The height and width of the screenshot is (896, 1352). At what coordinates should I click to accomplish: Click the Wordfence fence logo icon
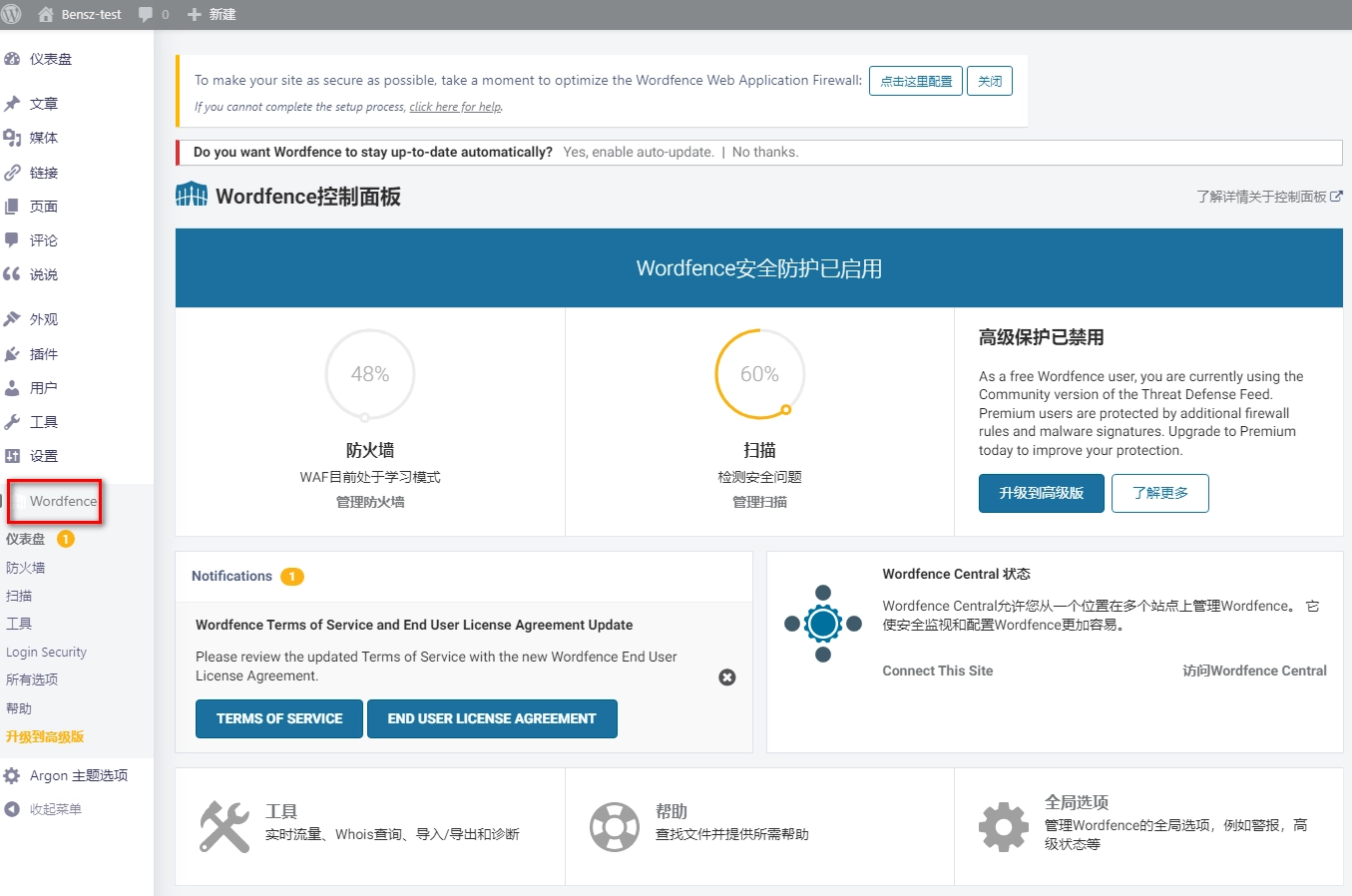(x=192, y=195)
